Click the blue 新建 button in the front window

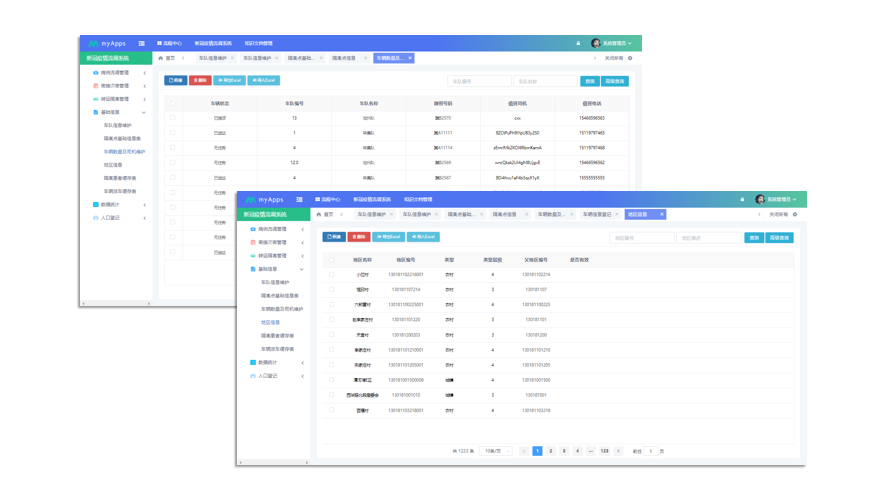pos(333,237)
